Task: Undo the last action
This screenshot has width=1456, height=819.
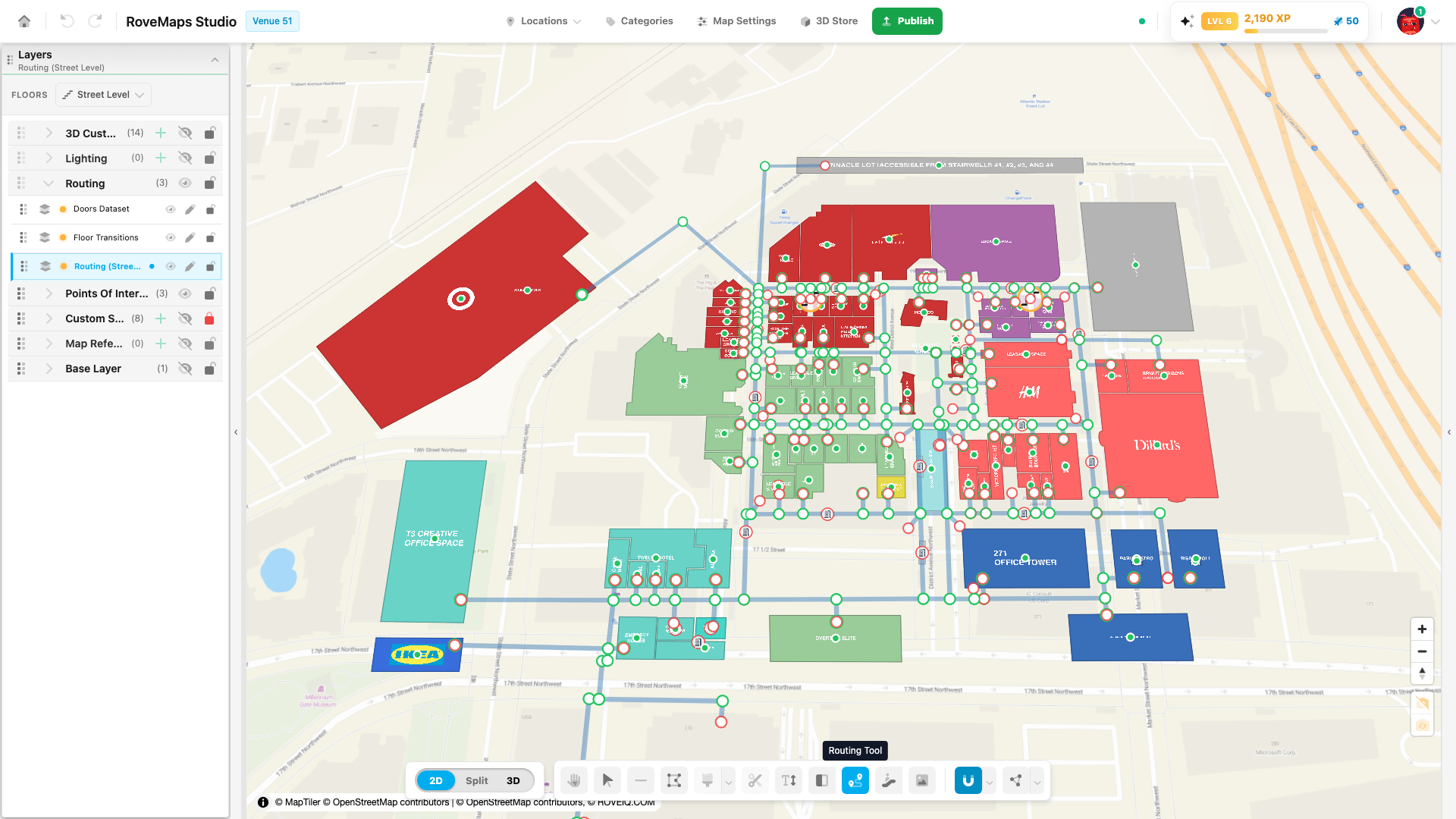Action: click(67, 21)
